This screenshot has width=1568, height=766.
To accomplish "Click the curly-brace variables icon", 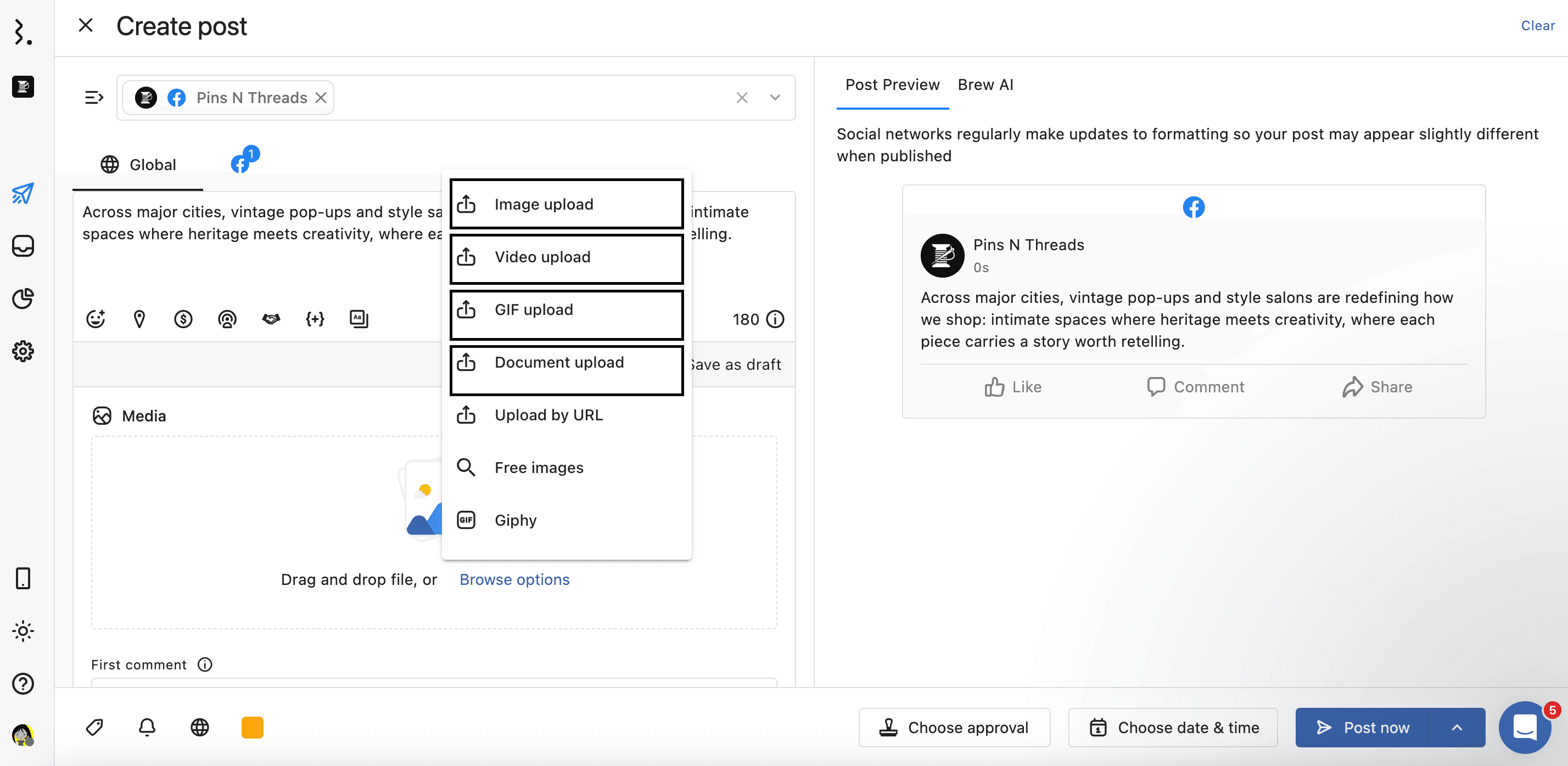I will [x=315, y=319].
